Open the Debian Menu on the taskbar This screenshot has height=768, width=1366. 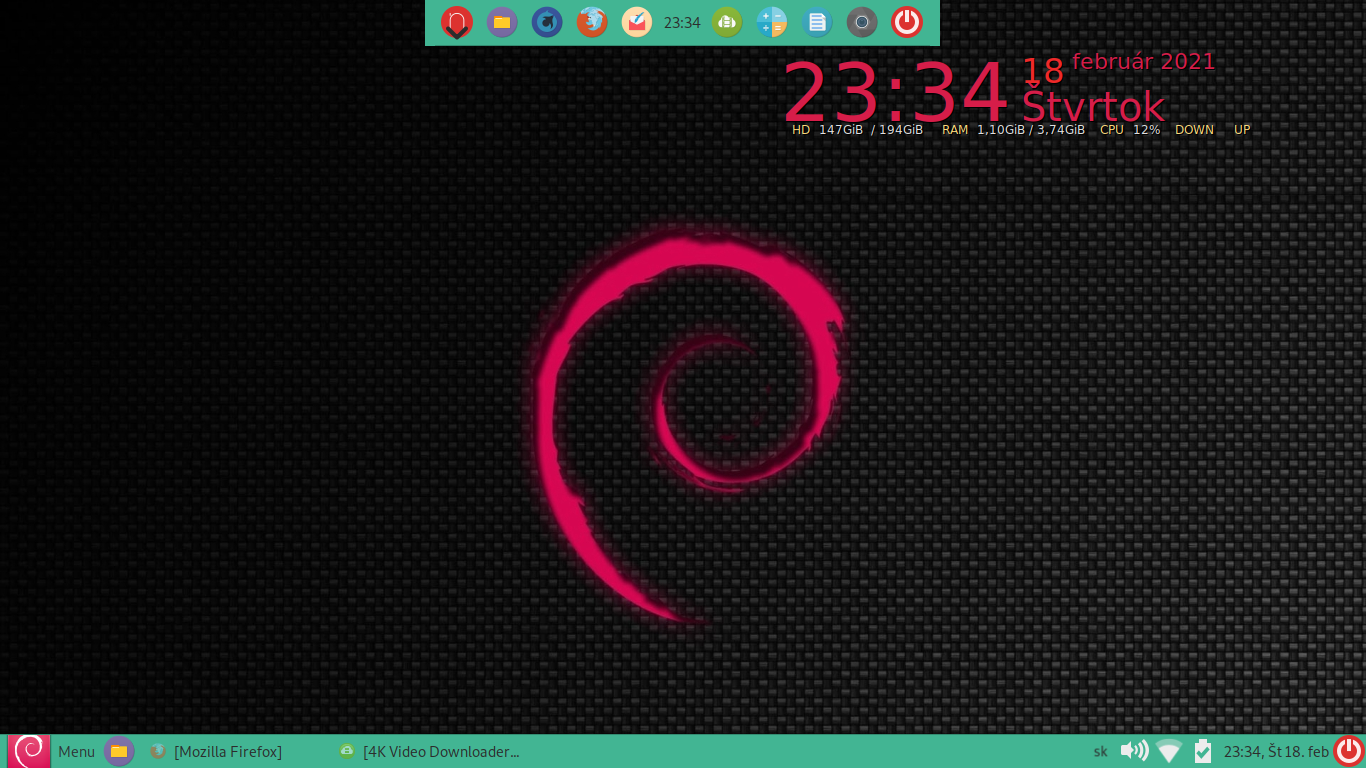76,752
